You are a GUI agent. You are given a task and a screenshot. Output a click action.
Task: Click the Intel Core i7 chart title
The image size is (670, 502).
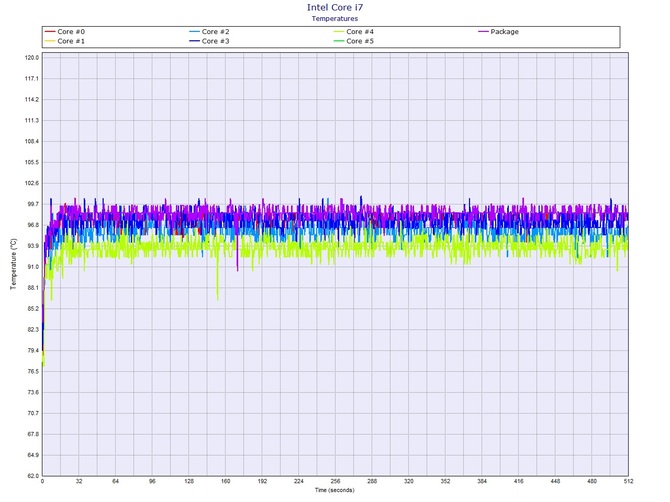click(335, 7)
